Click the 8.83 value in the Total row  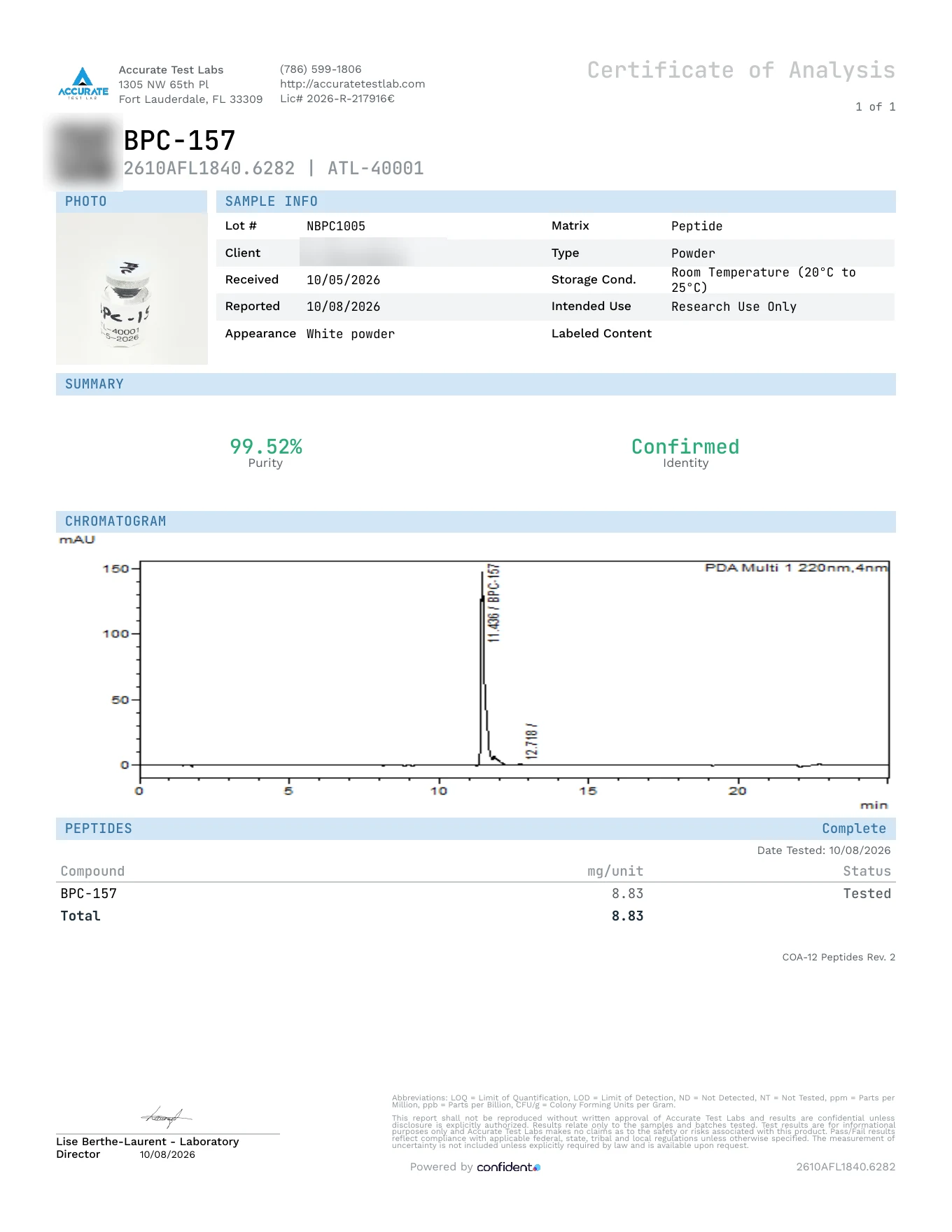(628, 916)
